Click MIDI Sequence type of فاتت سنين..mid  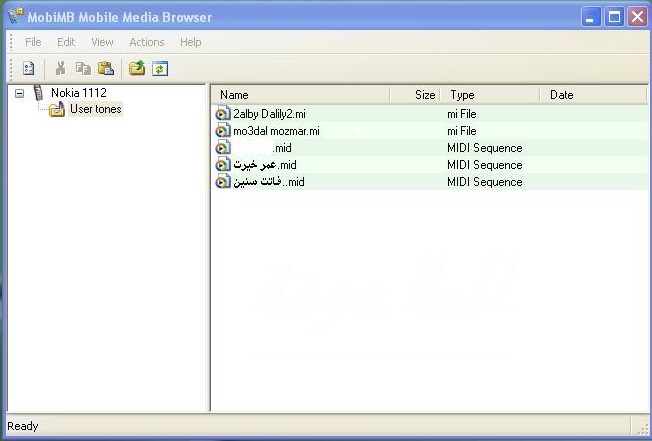(x=485, y=182)
